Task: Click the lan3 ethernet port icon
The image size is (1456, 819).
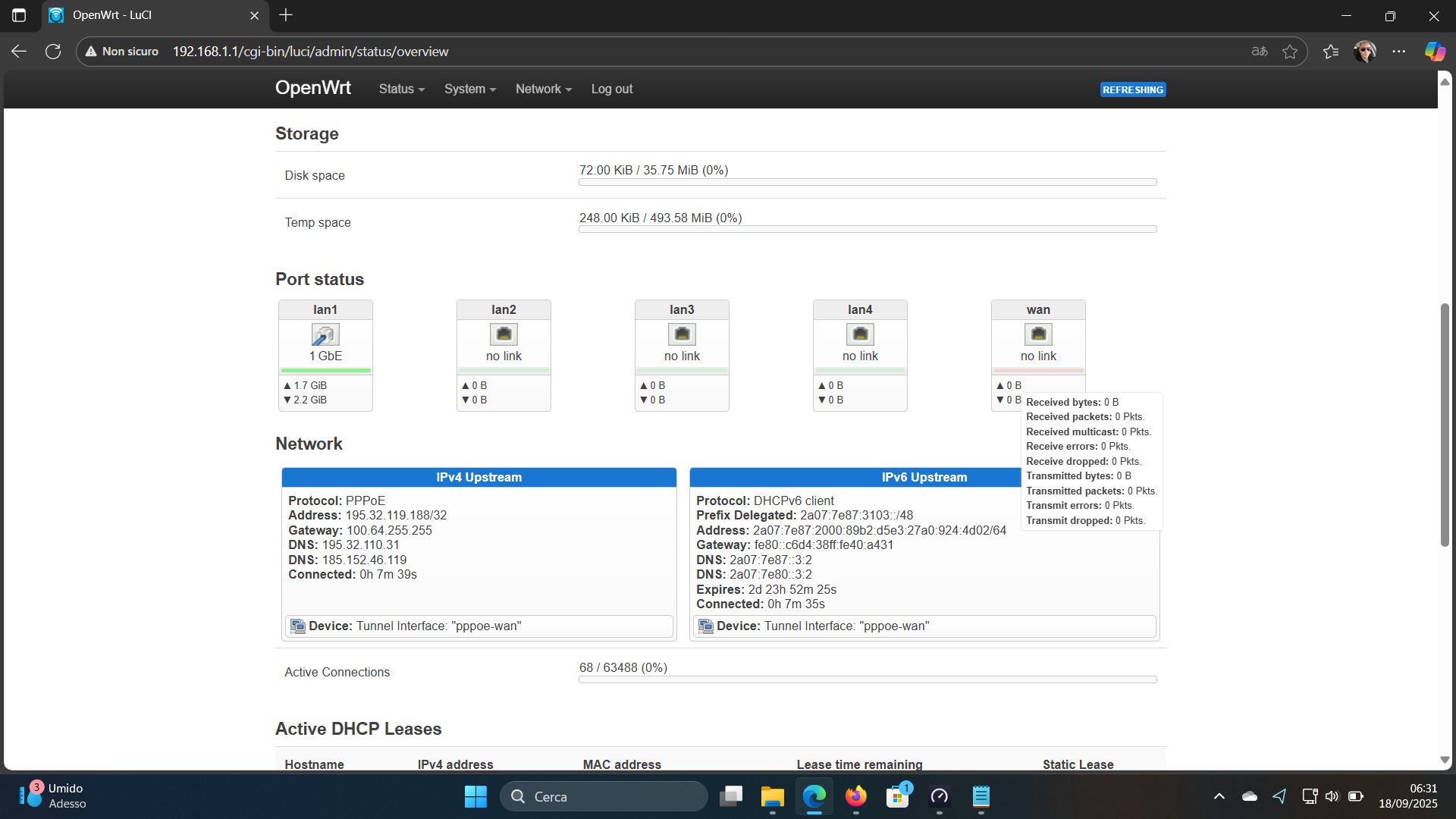Action: point(682,334)
